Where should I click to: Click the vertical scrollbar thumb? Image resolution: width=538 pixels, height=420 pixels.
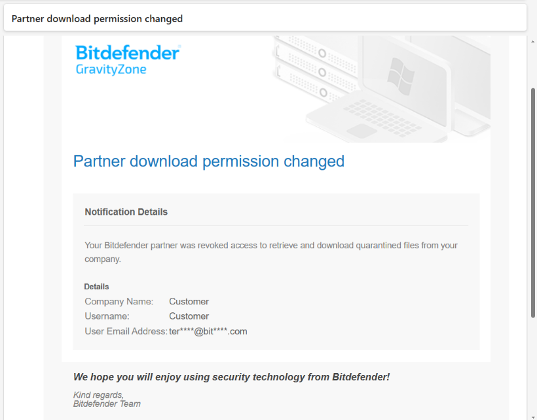coord(533,203)
